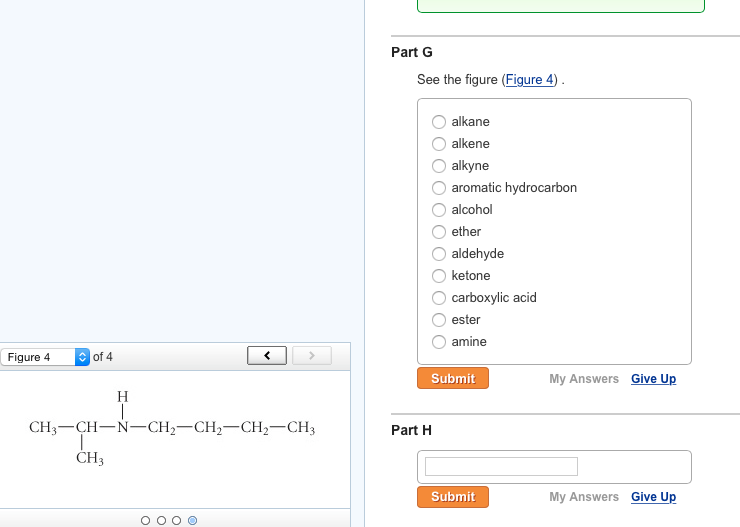Viewport: 740px width, 527px height.
Task: Submit the Part H answer
Action: click(x=453, y=497)
